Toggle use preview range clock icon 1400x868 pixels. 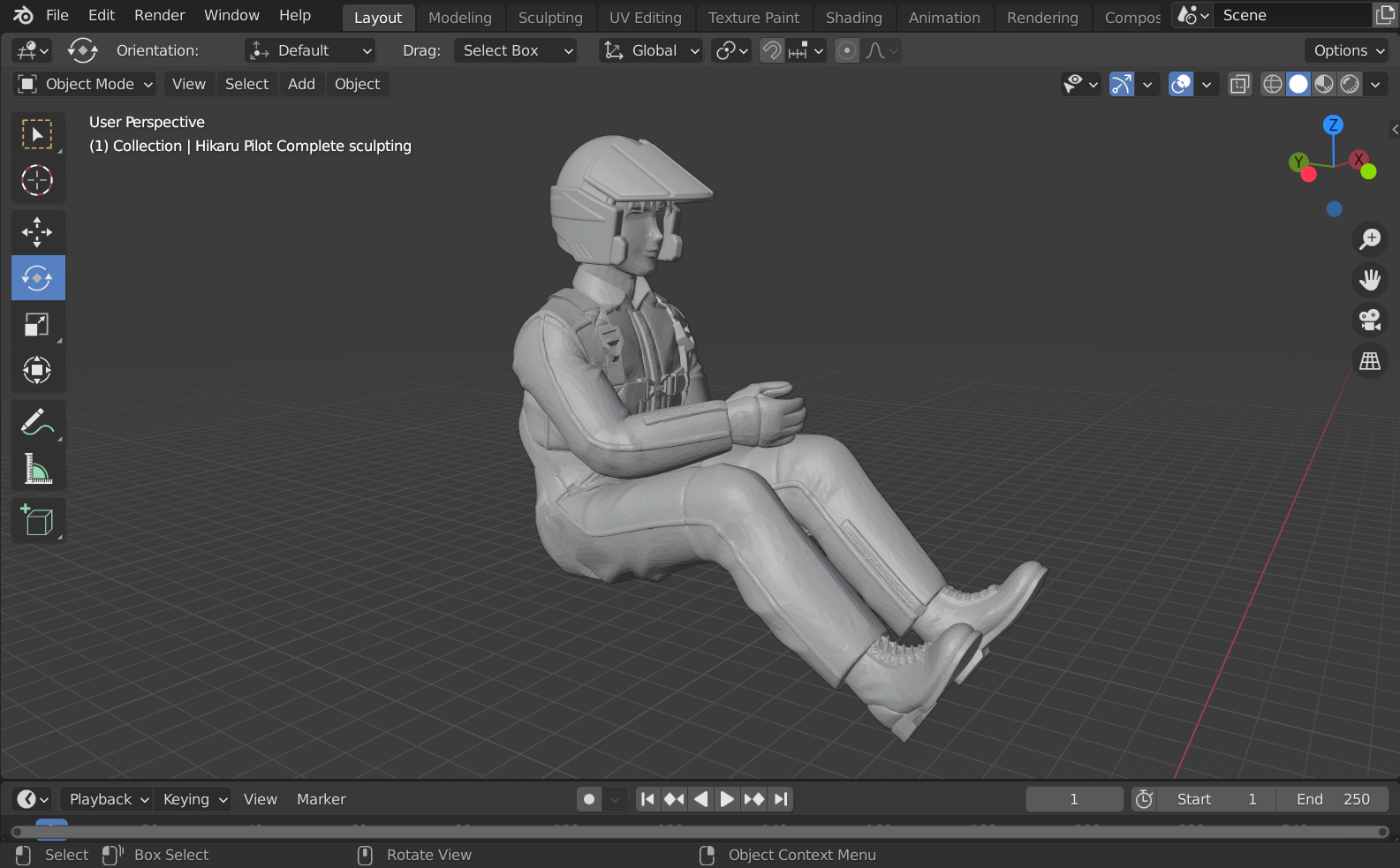point(1144,799)
